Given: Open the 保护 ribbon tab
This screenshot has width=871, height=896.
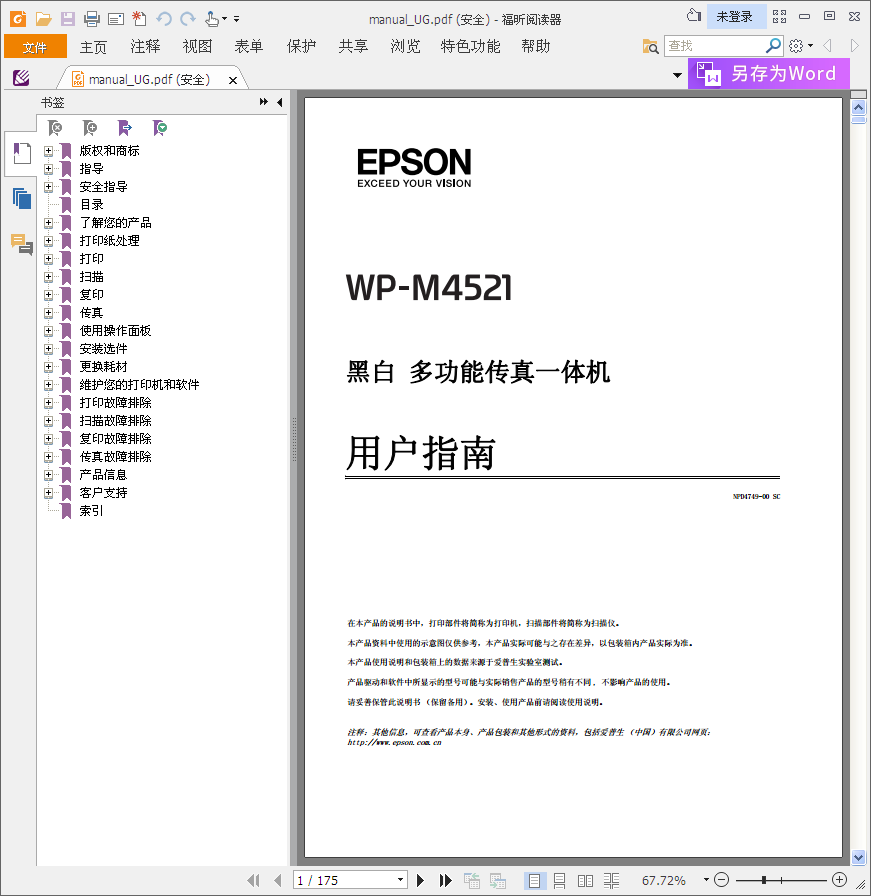Looking at the screenshot, I should pos(301,46).
